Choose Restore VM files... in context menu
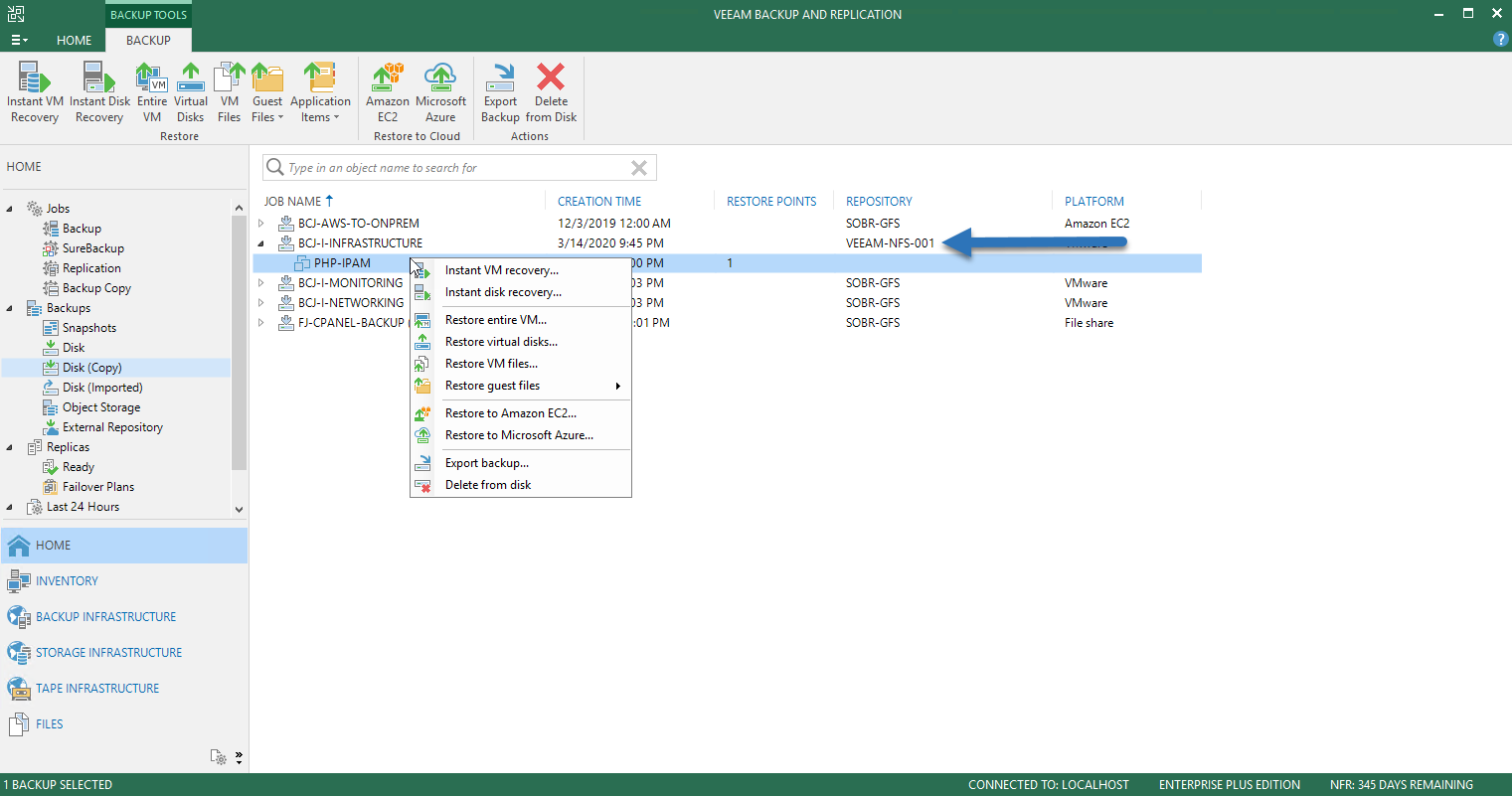The height and width of the screenshot is (796, 1512). (521, 364)
